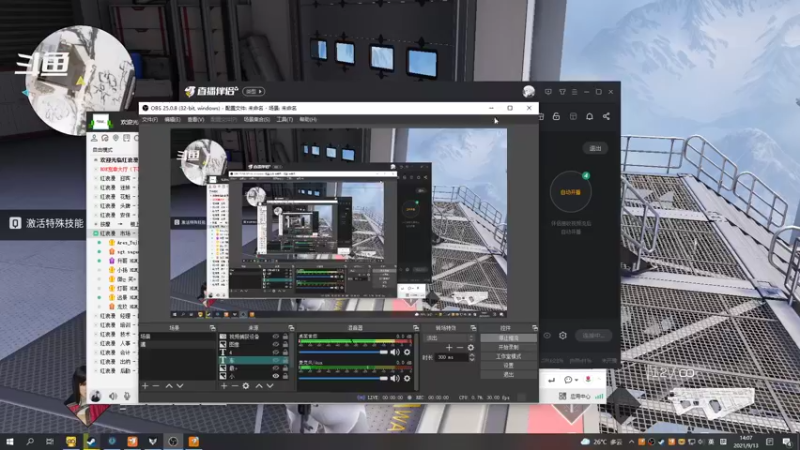The width and height of the screenshot is (800, 450).
Task: Toggle lock on second source row (image)
Action: coord(285,344)
